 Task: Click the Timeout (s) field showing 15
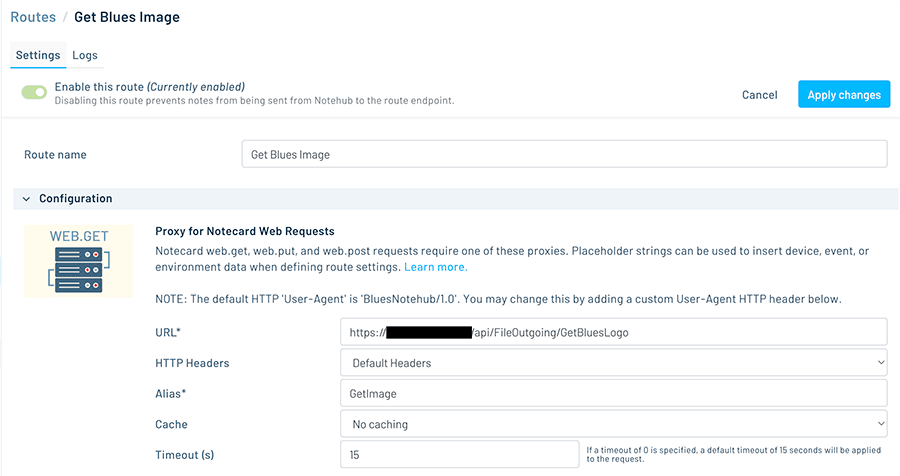pyautogui.click(x=459, y=455)
